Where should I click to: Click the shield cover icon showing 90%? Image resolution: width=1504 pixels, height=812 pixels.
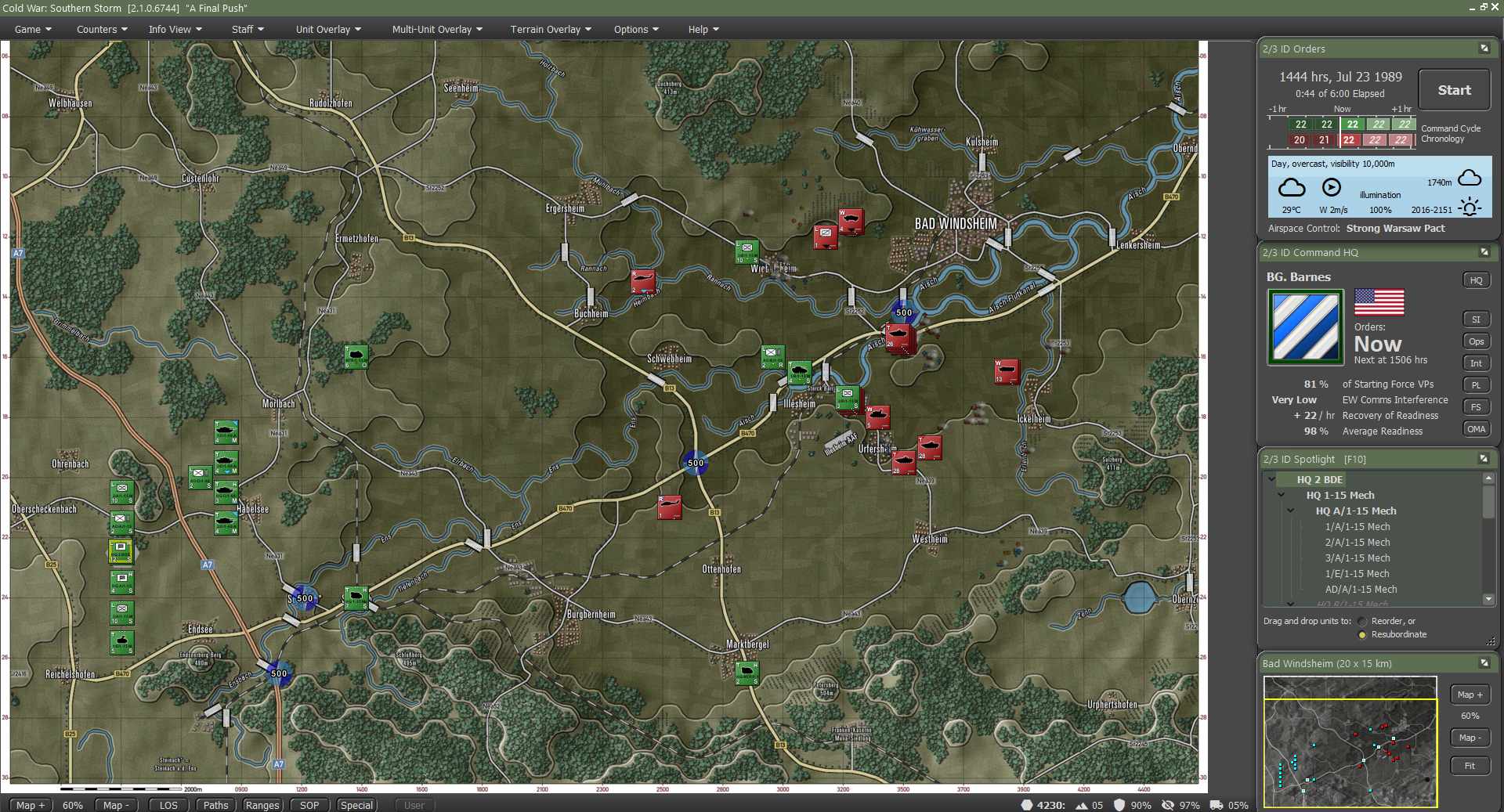pyautogui.click(x=1119, y=805)
